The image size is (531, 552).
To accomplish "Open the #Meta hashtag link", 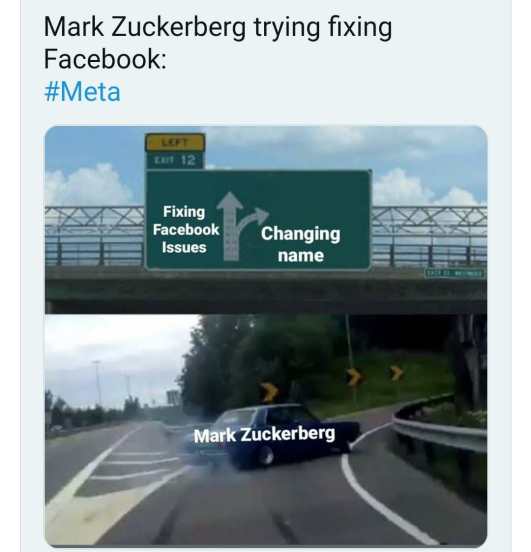I will click(82, 92).
